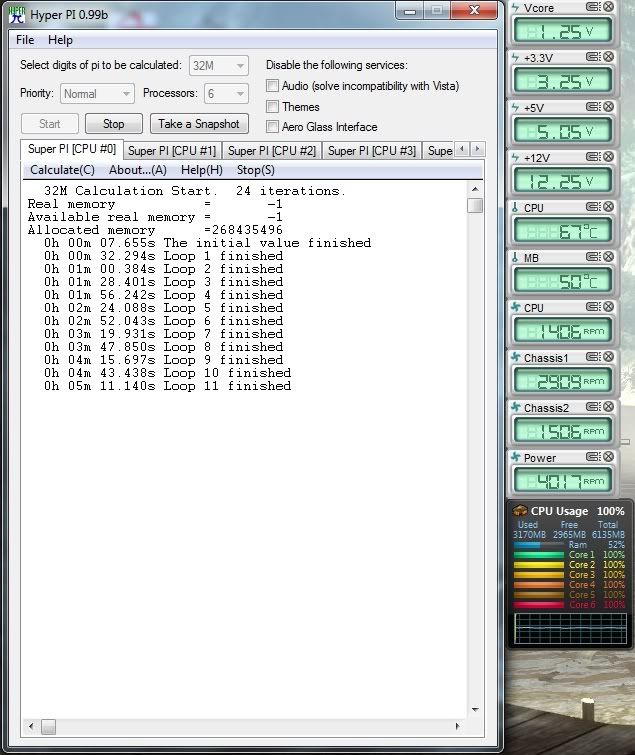This screenshot has height=755, width=635.
Task: Click the Core 1 usage bar
Action: [538, 555]
